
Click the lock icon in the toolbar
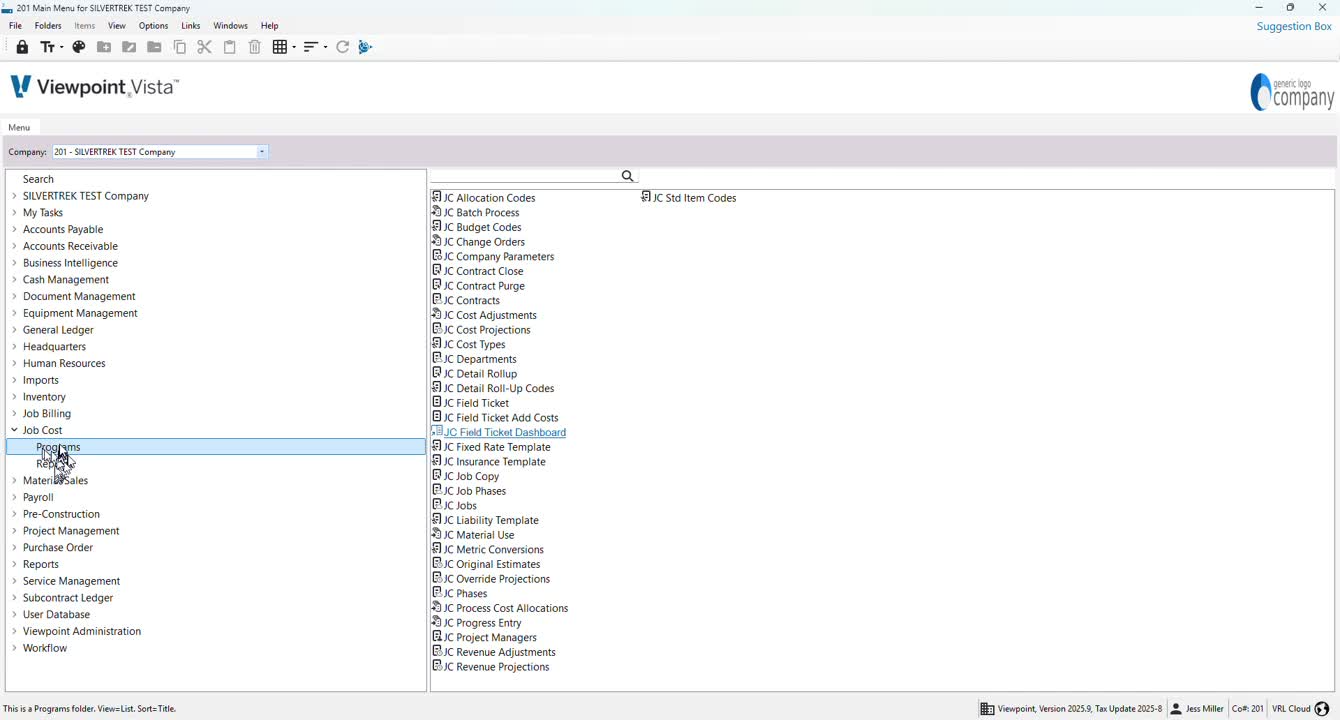tap(22, 47)
